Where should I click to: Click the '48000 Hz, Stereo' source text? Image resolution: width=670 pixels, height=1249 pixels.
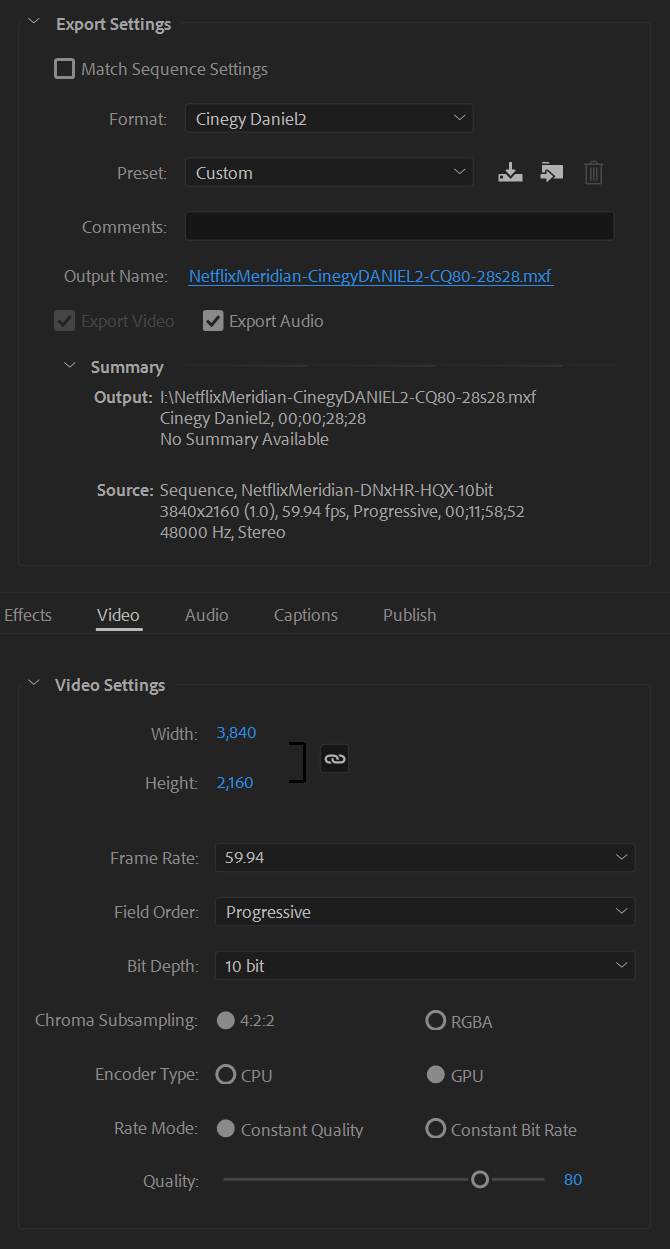[x=222, y=532]
